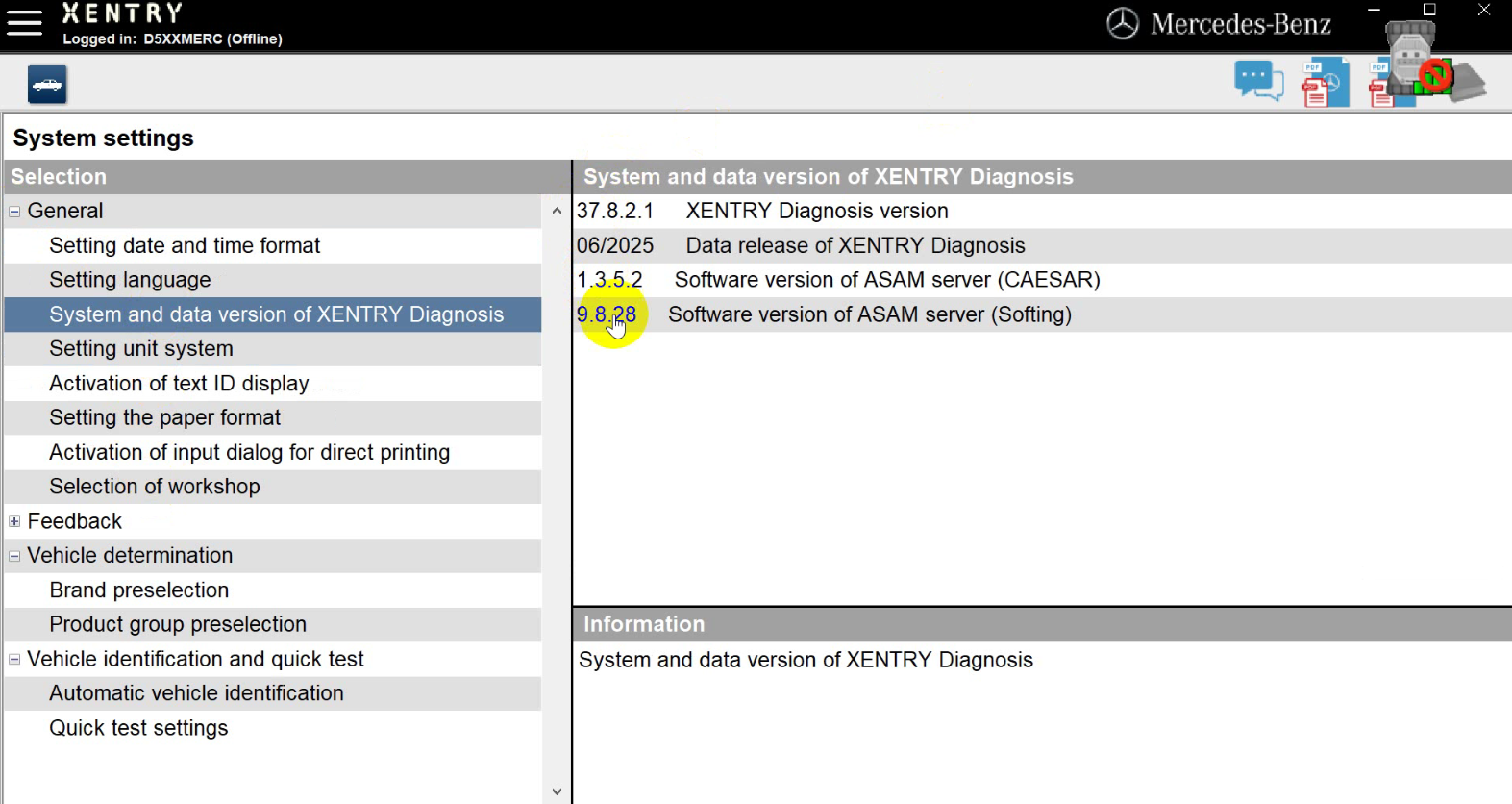
Task: Select Selection of workshop
Action: pyautogui.click(x=273, y=487)
